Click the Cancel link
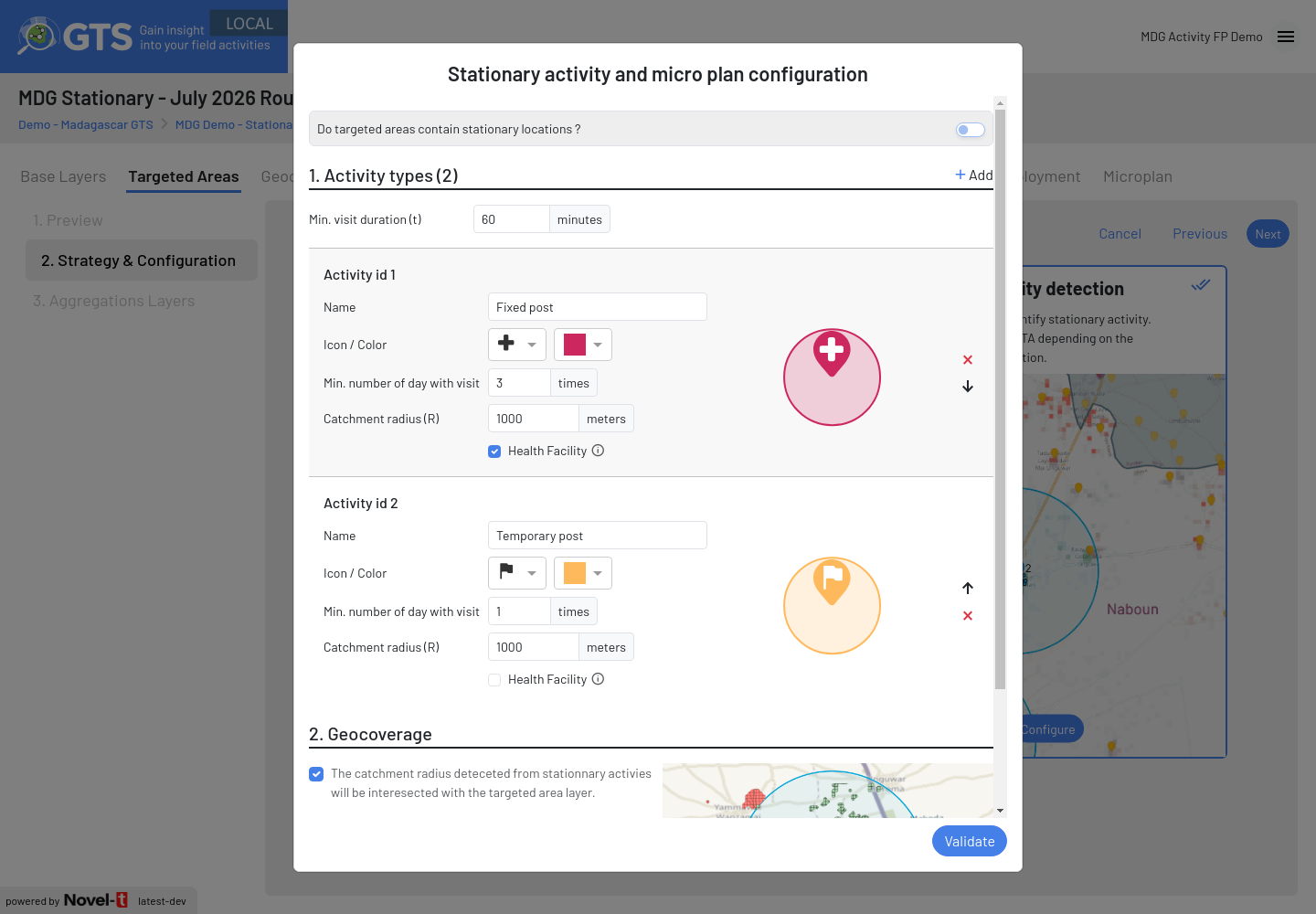Image resolution: width=1316 pixels, height=914 pixels. pos(1120,234)
